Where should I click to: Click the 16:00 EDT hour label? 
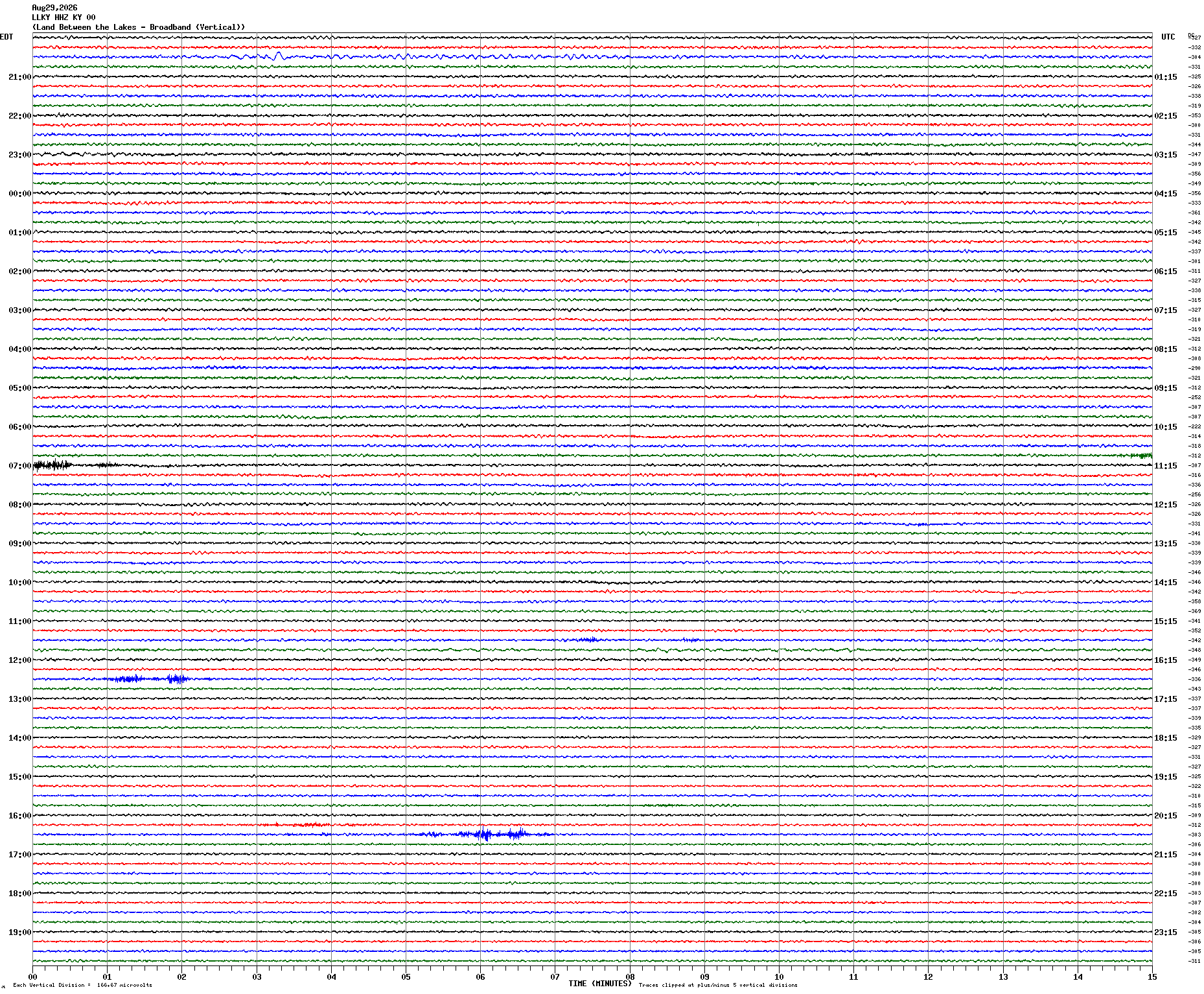[19, 816]
